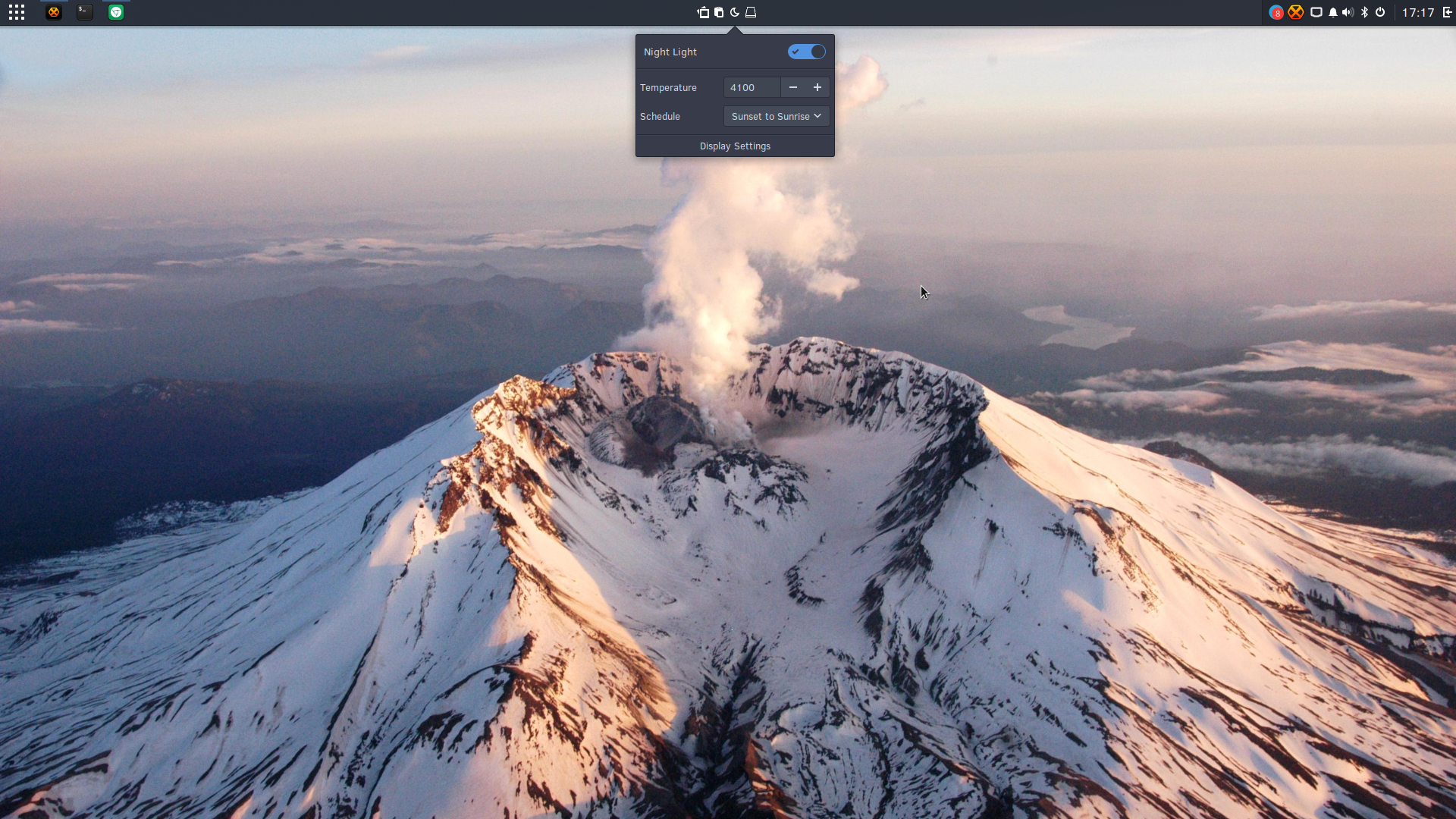Viewport: 1456px width, 819px height.
Task: Click the orange hexagon tray icon
Action: (x=1296, y=12)
